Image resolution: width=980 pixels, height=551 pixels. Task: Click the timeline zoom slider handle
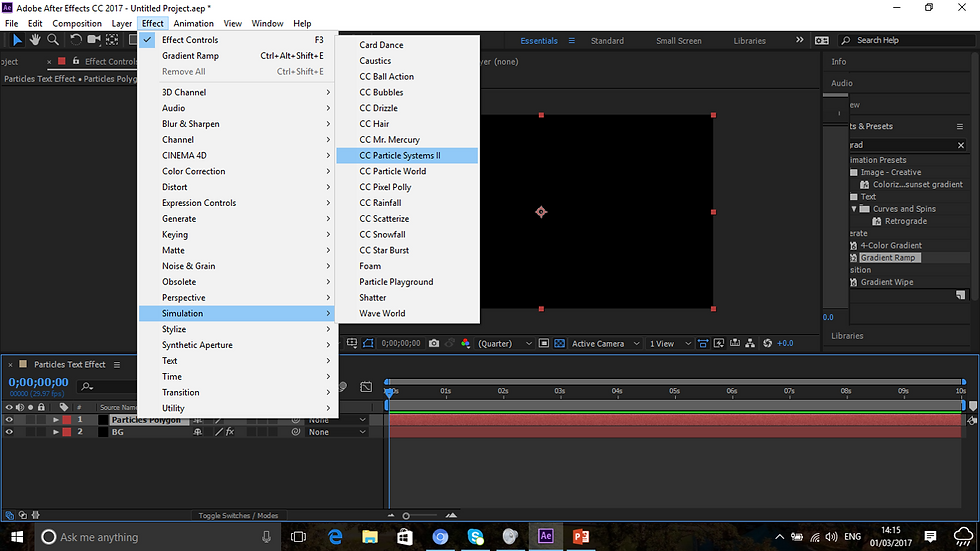point(406,516)
